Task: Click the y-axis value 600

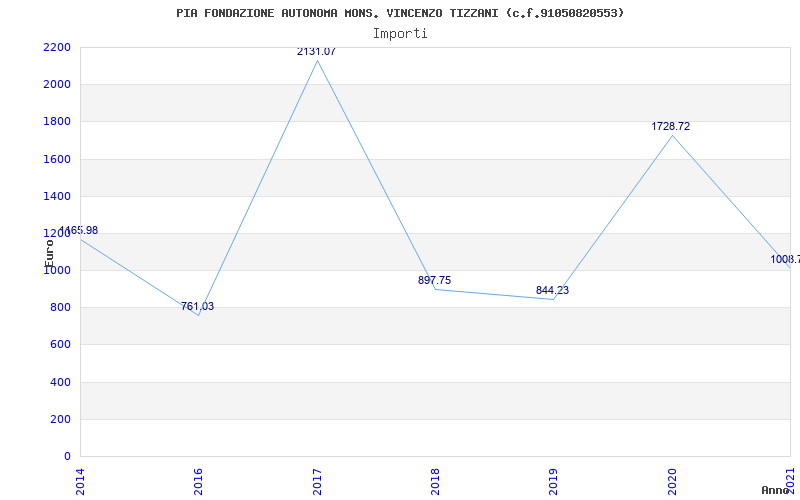Action: [61, 345]
